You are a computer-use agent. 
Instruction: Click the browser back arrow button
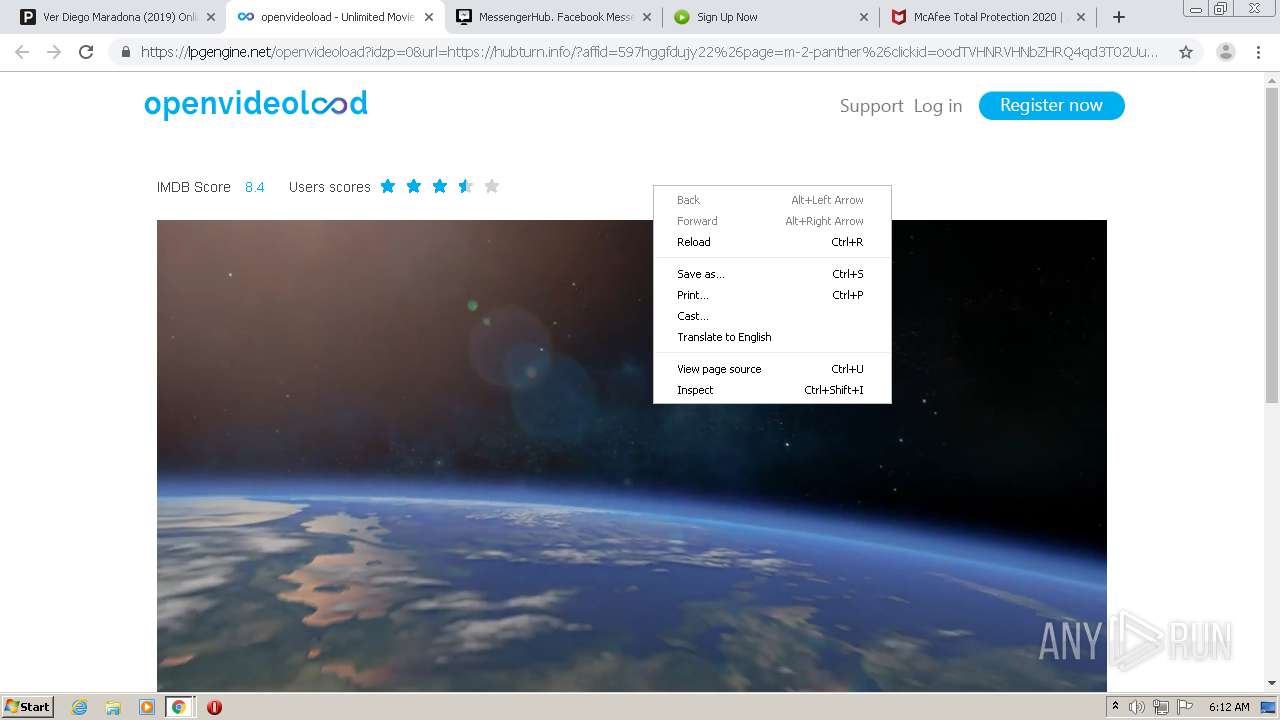coord(22,52)
